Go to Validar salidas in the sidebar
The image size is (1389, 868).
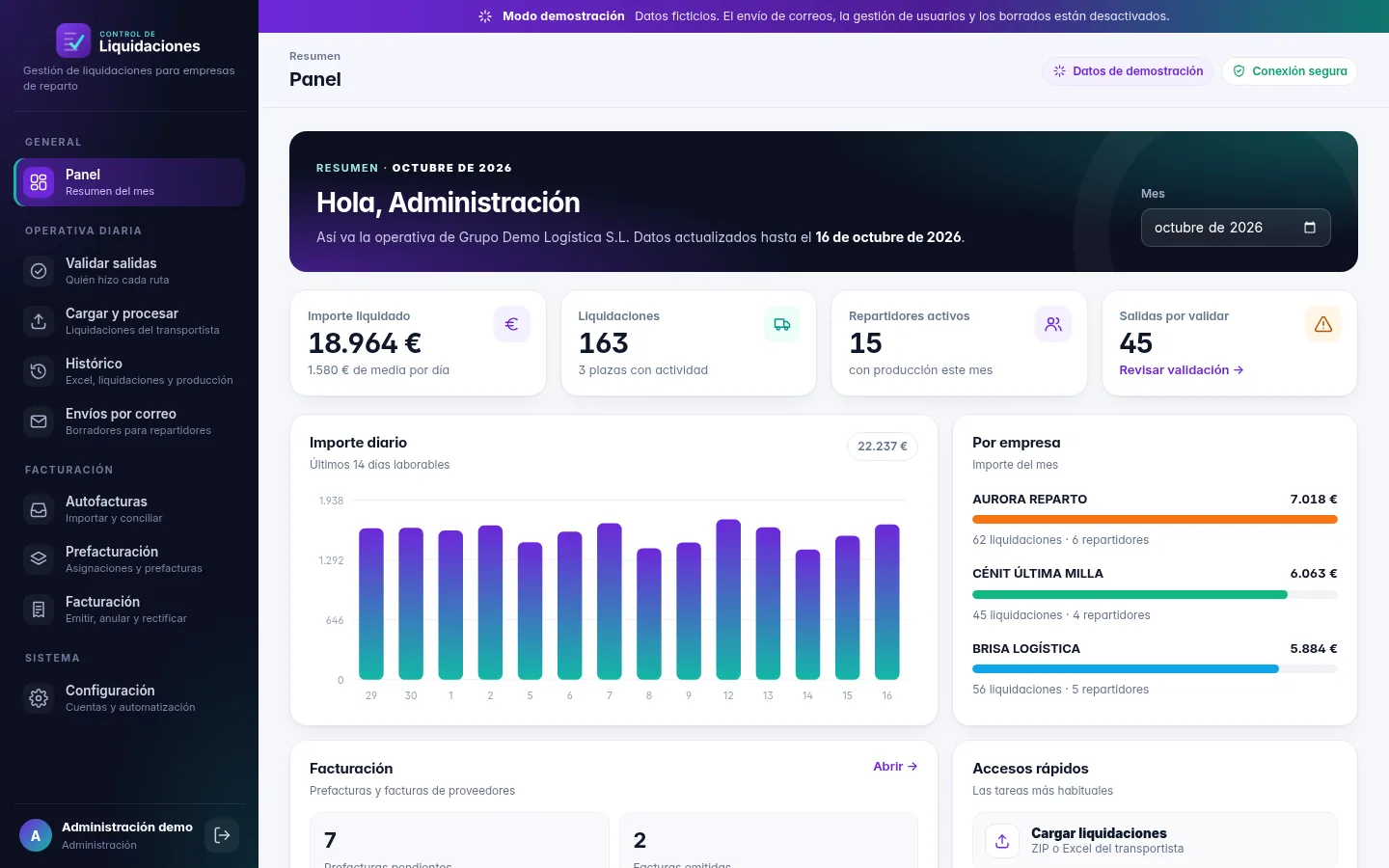coord(129,271)
